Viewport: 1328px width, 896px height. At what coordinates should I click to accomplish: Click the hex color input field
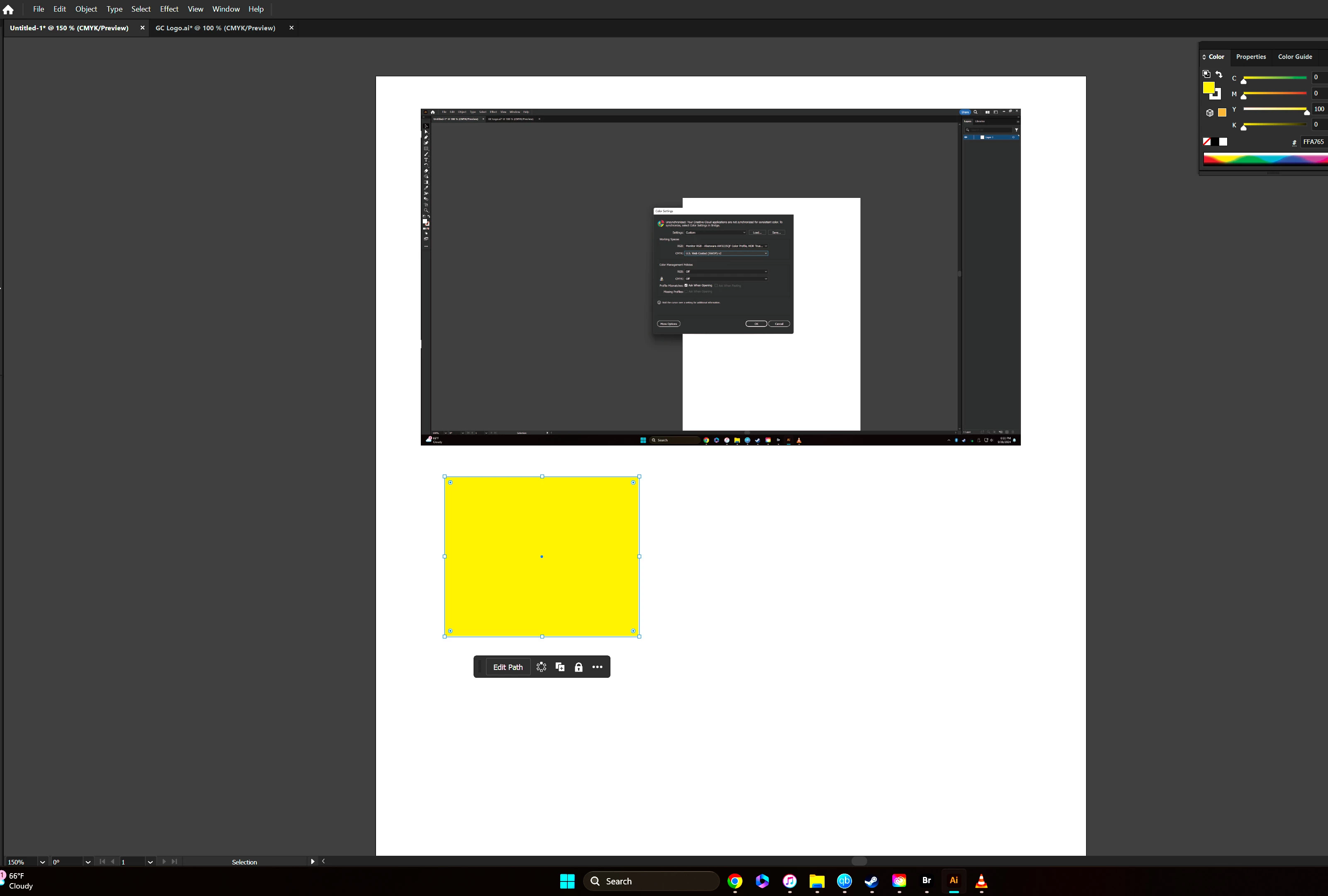[x=1313, y=142]
